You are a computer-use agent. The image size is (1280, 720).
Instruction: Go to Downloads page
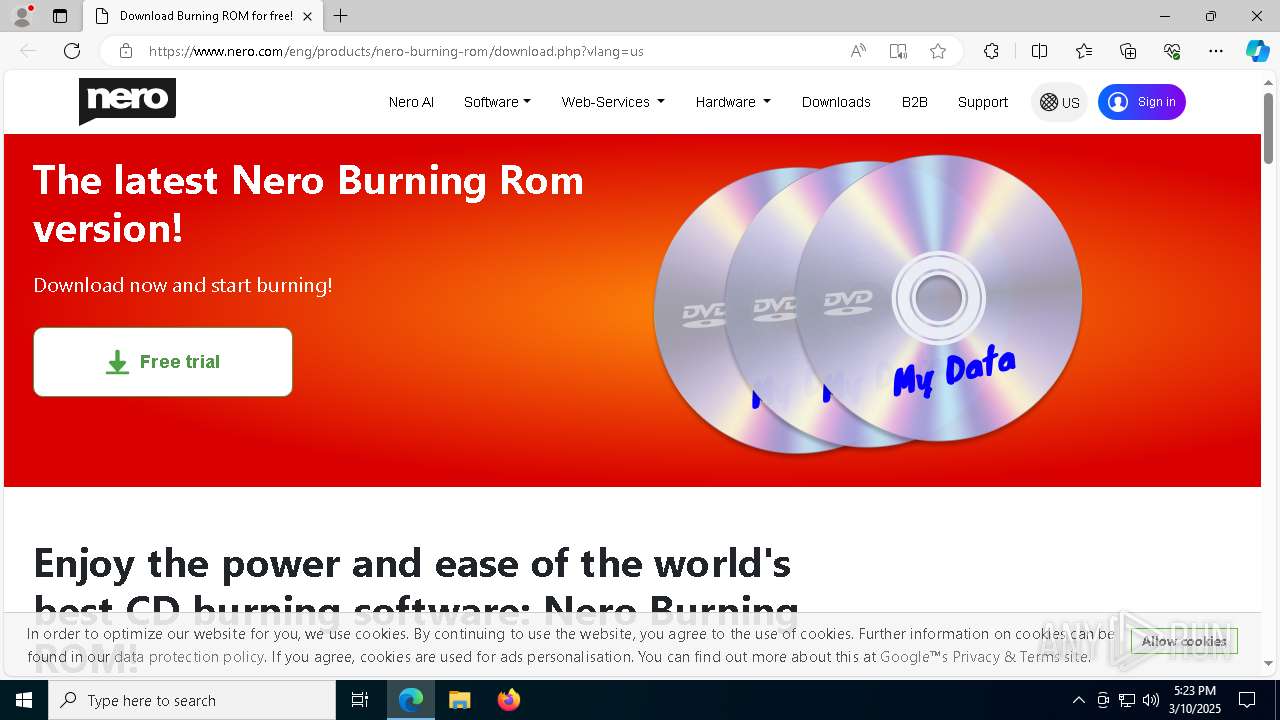pyautogui.click(x=836, y=102)
